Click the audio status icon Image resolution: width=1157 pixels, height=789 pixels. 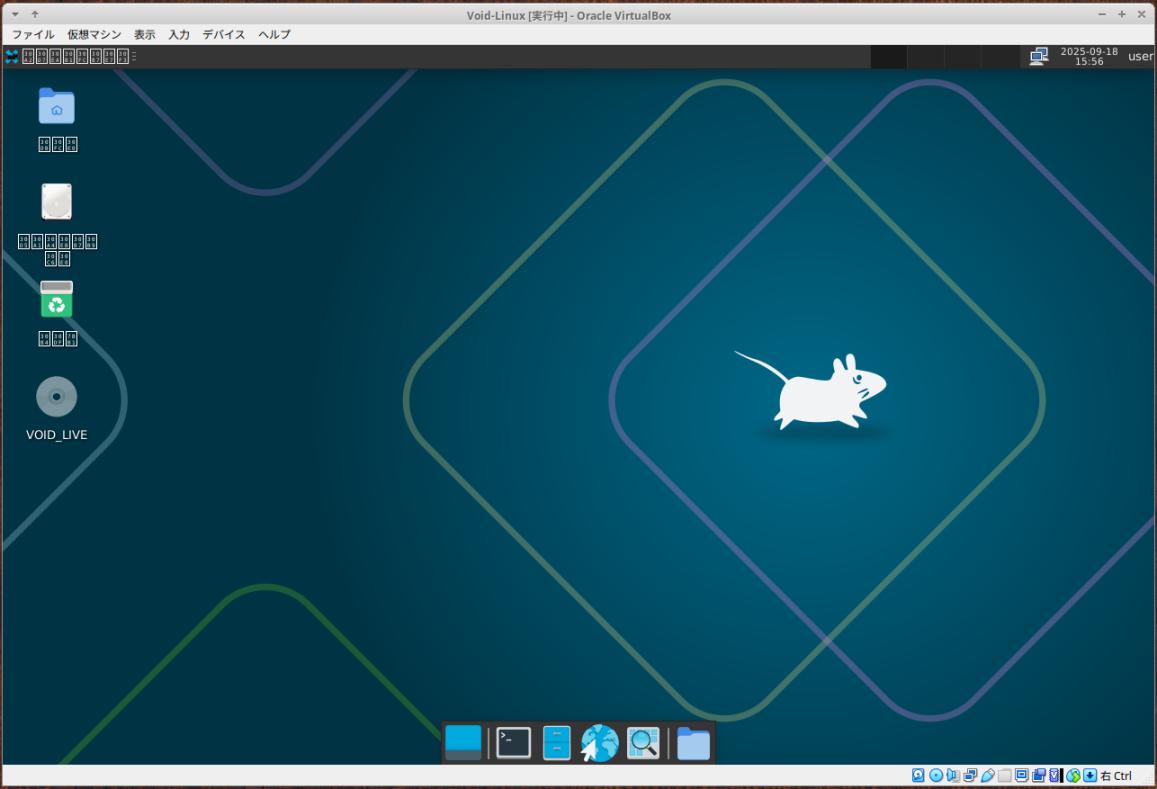tap(953, 776)
